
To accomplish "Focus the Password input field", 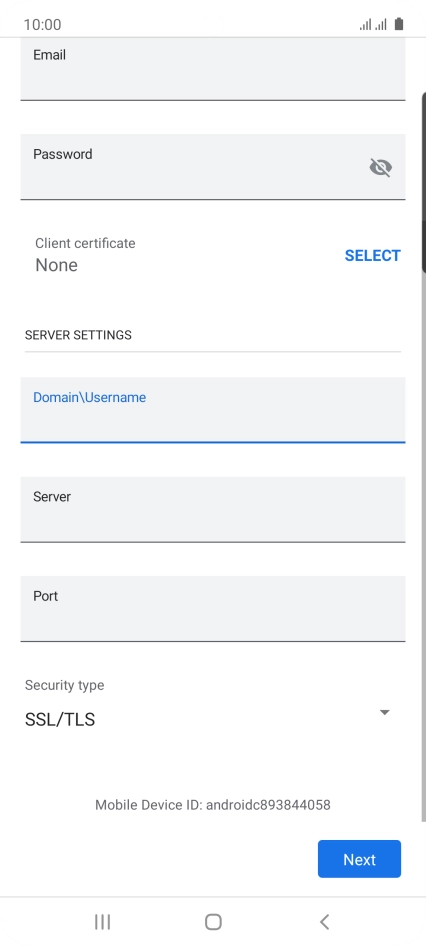I will coord(213,167).
